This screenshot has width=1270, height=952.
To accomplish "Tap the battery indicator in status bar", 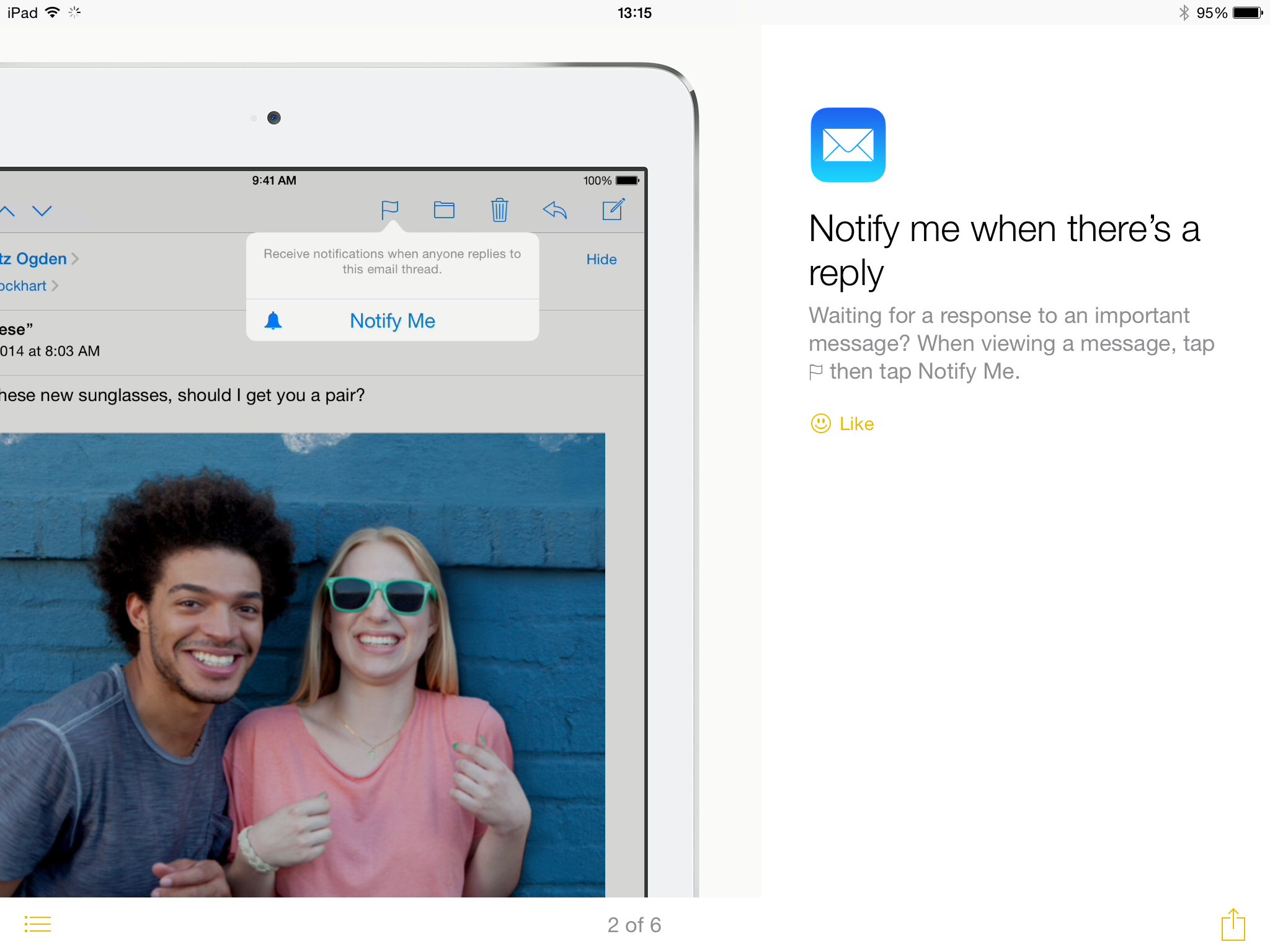I will [x=1247, y=13].
